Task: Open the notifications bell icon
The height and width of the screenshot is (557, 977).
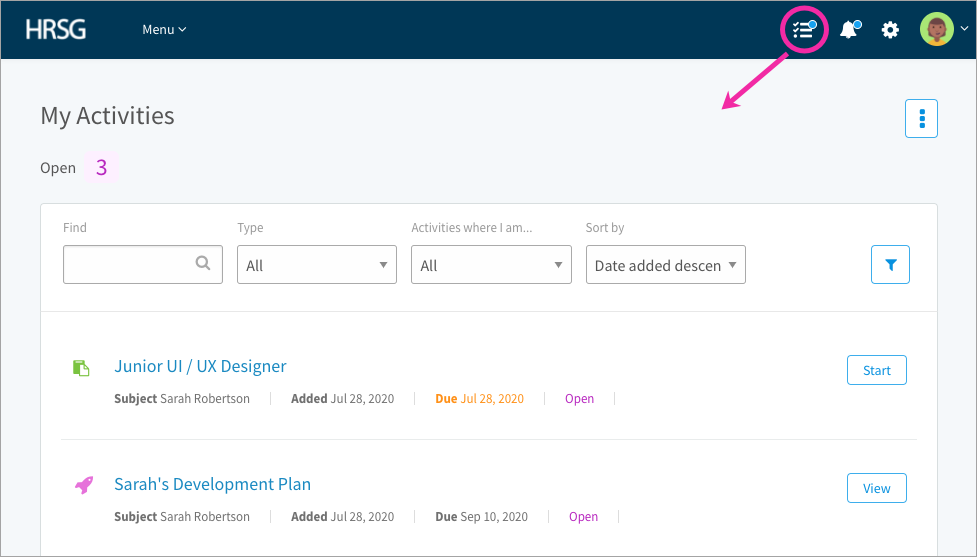Action: [850, 29]
